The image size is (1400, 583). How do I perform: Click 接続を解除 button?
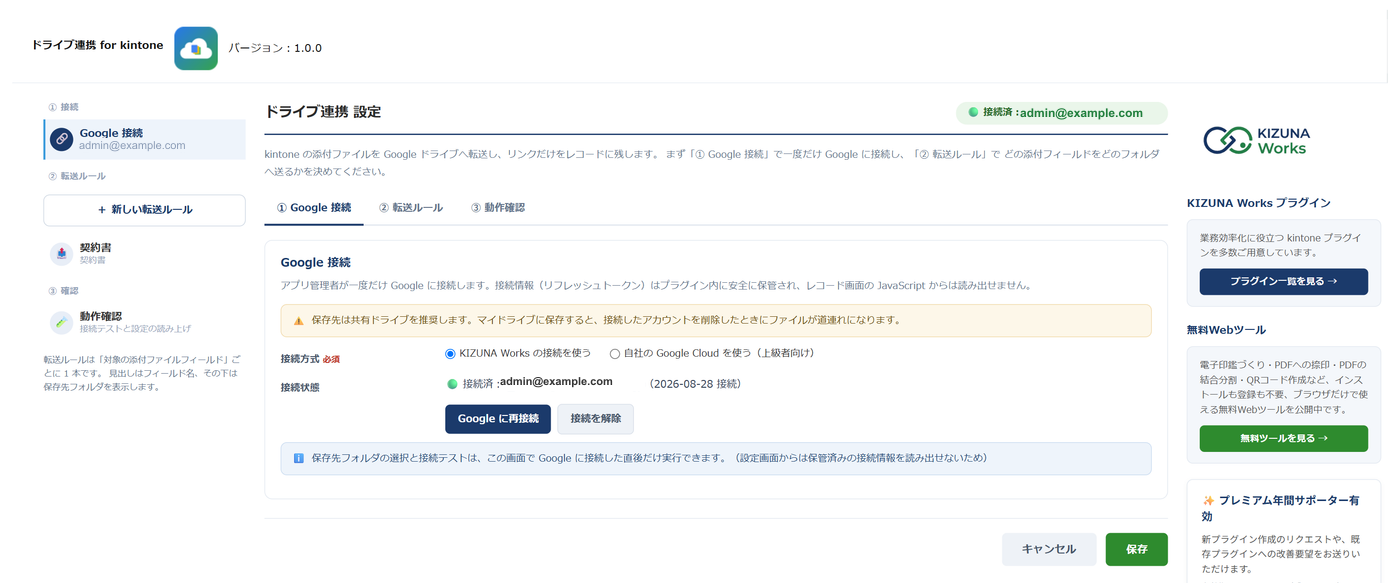point(596,419)
